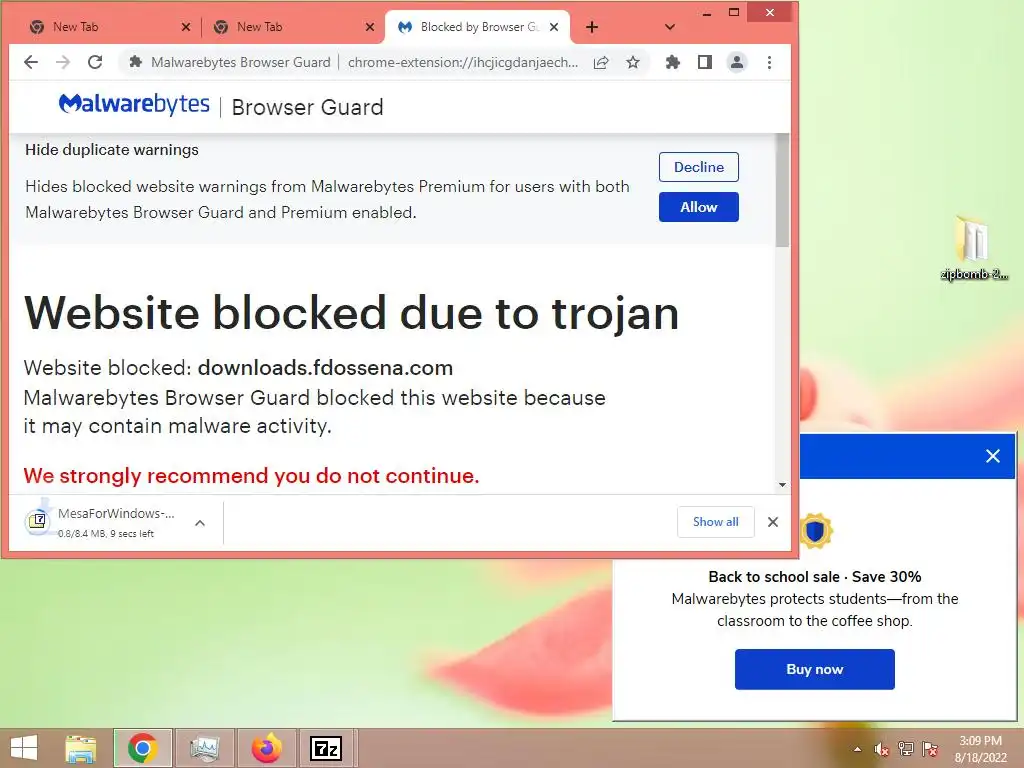The image size is (1024, 768).
Task: Click the scrollbar down arrow
Action: tap(782, 485)
